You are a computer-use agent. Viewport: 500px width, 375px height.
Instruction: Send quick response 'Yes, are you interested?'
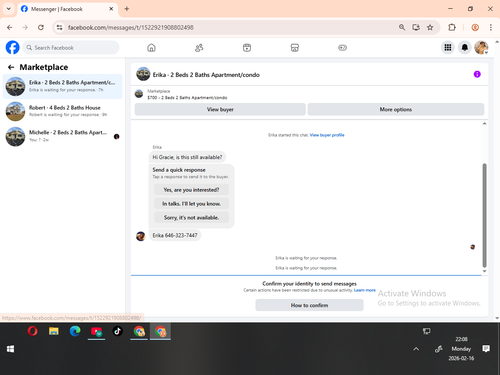coord(191,190)
